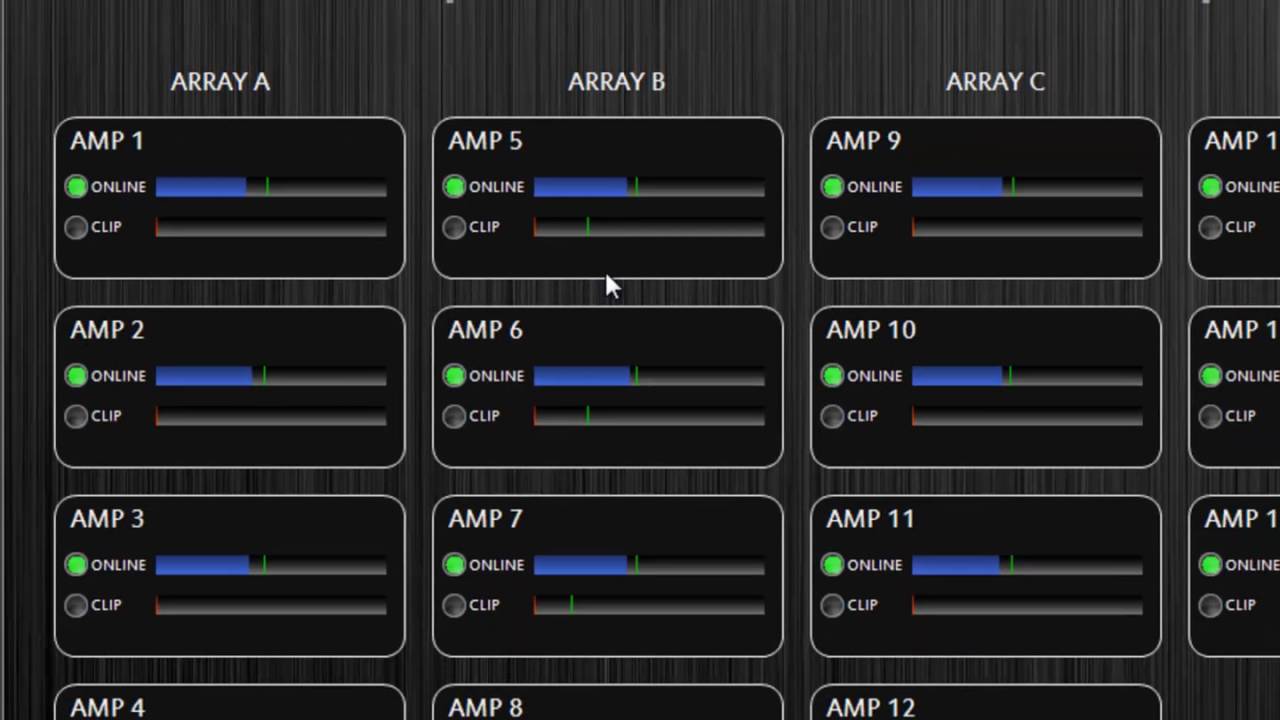The width and height of the screenshot is (1280, 720).
Task: Click the AMP 1 blue level meter
Action: (x=271, y=187)
